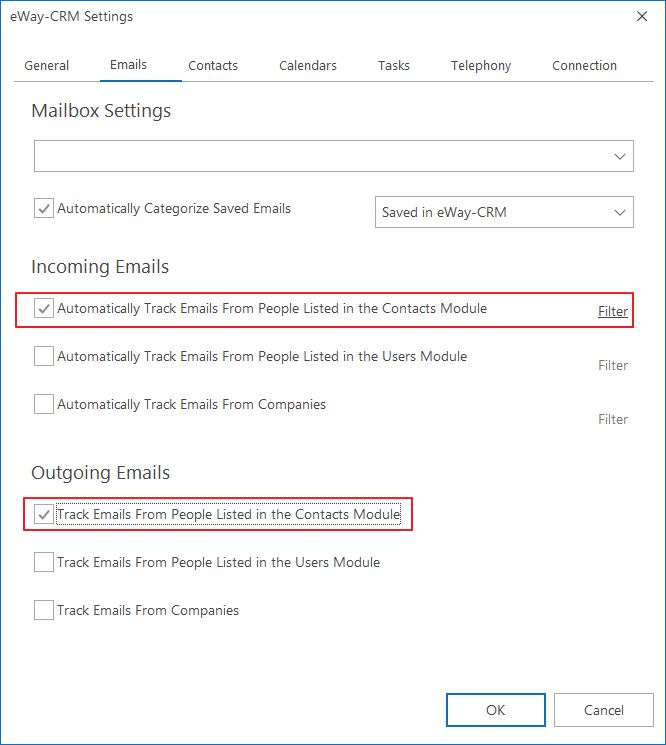The image size is (666, 745).
Task: Open the Filter link for Contacts Module
Action: [613, 311]
